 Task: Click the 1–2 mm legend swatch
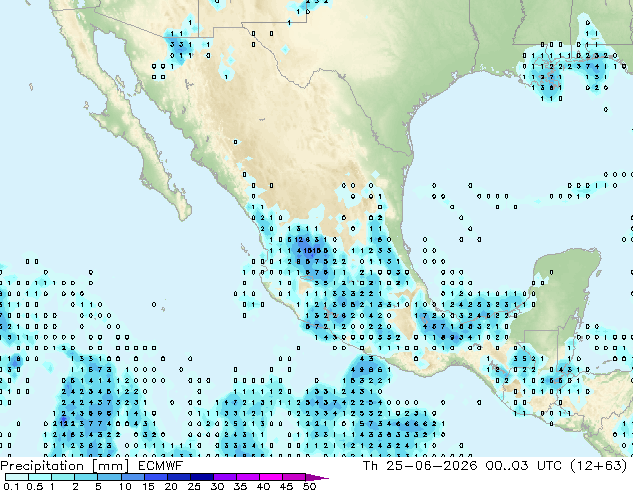[x=63, y=477]
